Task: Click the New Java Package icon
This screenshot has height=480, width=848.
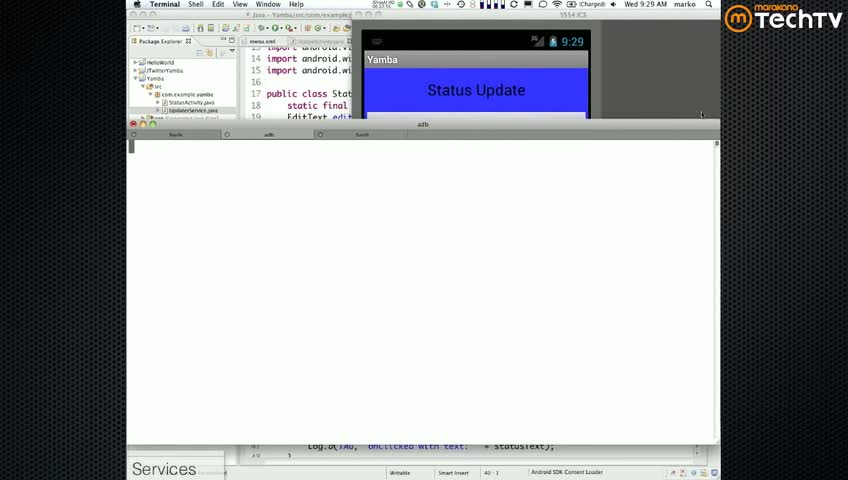Action: point(308,28)
